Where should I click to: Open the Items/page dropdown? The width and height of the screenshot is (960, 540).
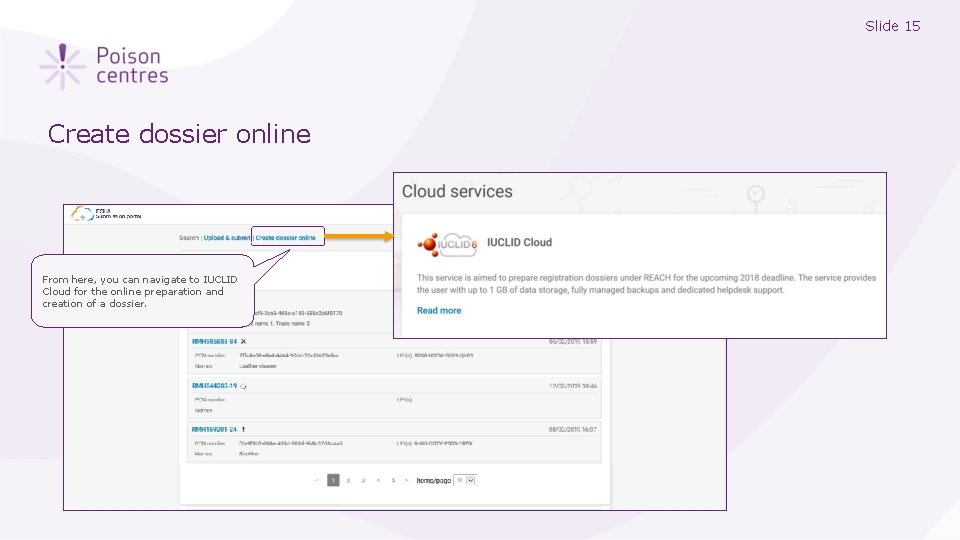point(465,481)
